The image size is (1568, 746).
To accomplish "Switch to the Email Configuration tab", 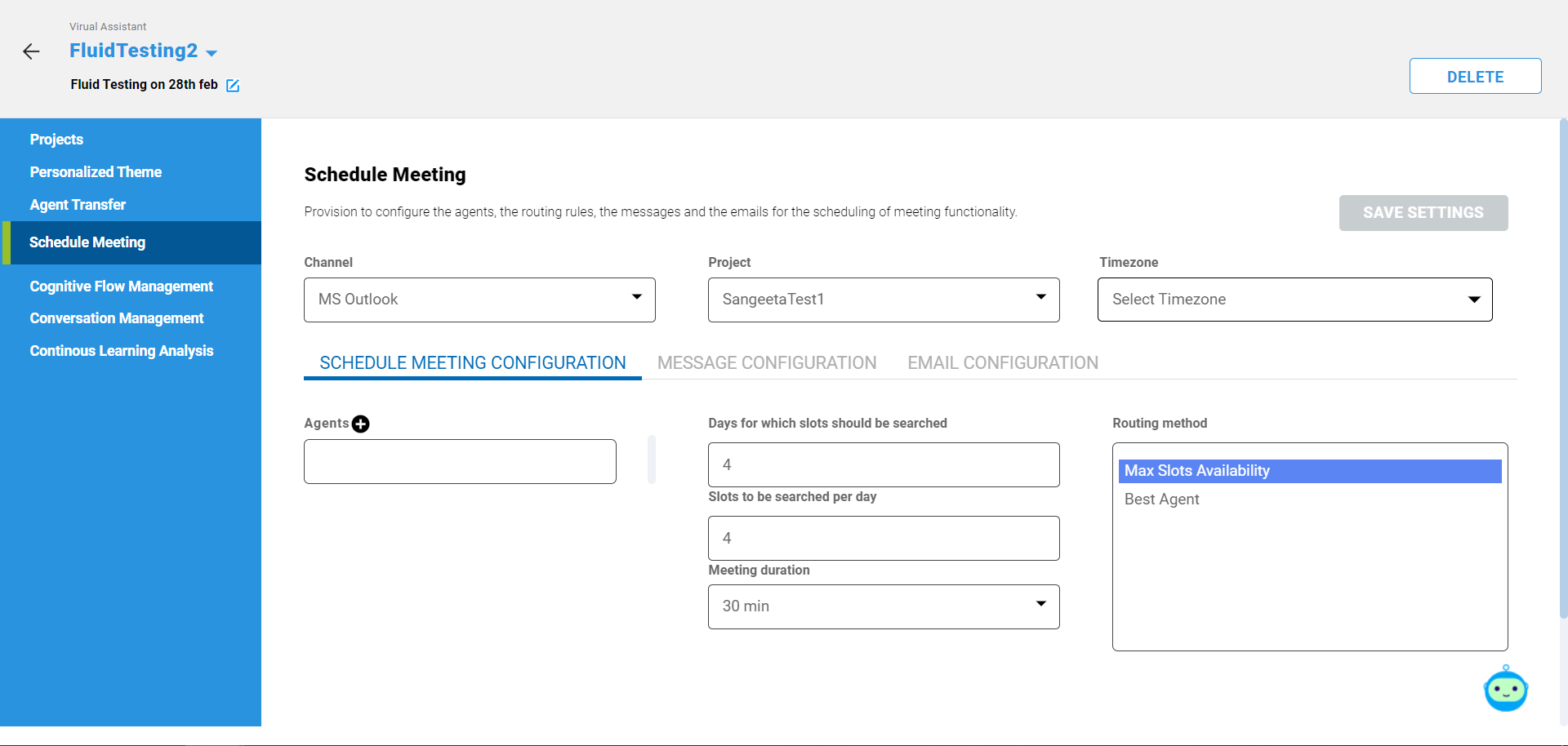I will (1002, 363).
